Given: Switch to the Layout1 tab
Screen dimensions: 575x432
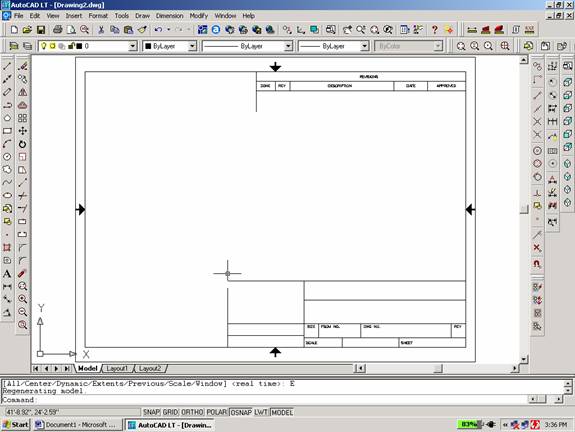Looking at the screenshot, I should [x=117, y=368].
